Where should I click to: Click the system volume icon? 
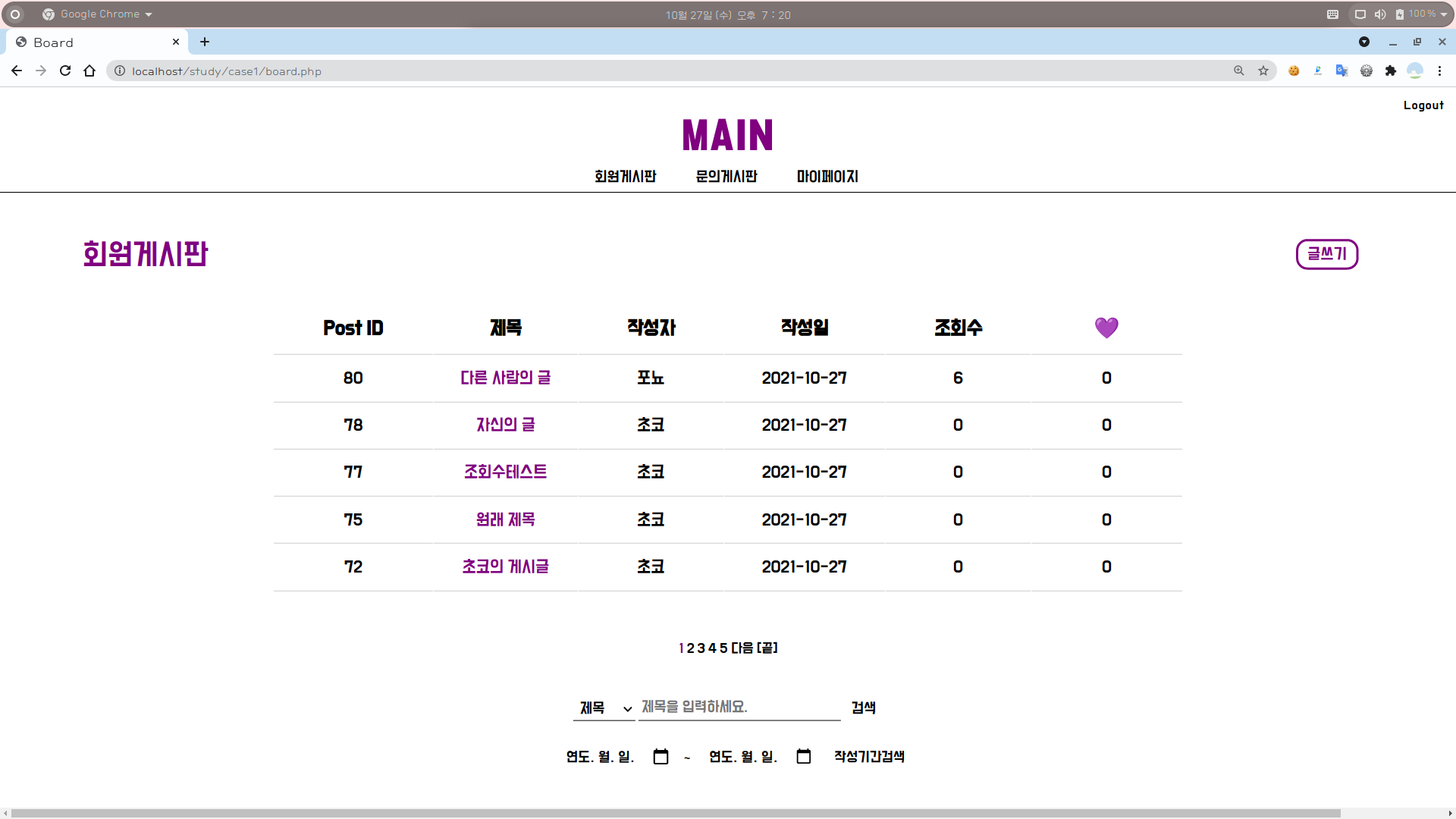coord(1380,14)
